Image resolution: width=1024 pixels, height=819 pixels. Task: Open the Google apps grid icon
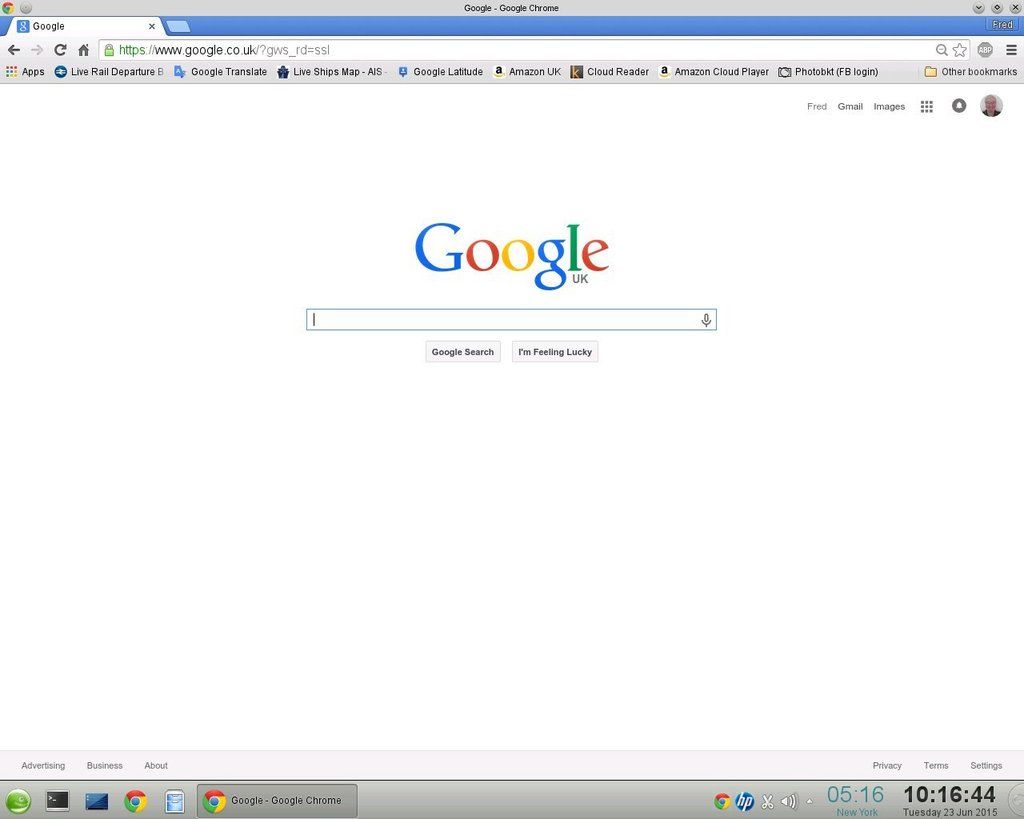(926, 106)
